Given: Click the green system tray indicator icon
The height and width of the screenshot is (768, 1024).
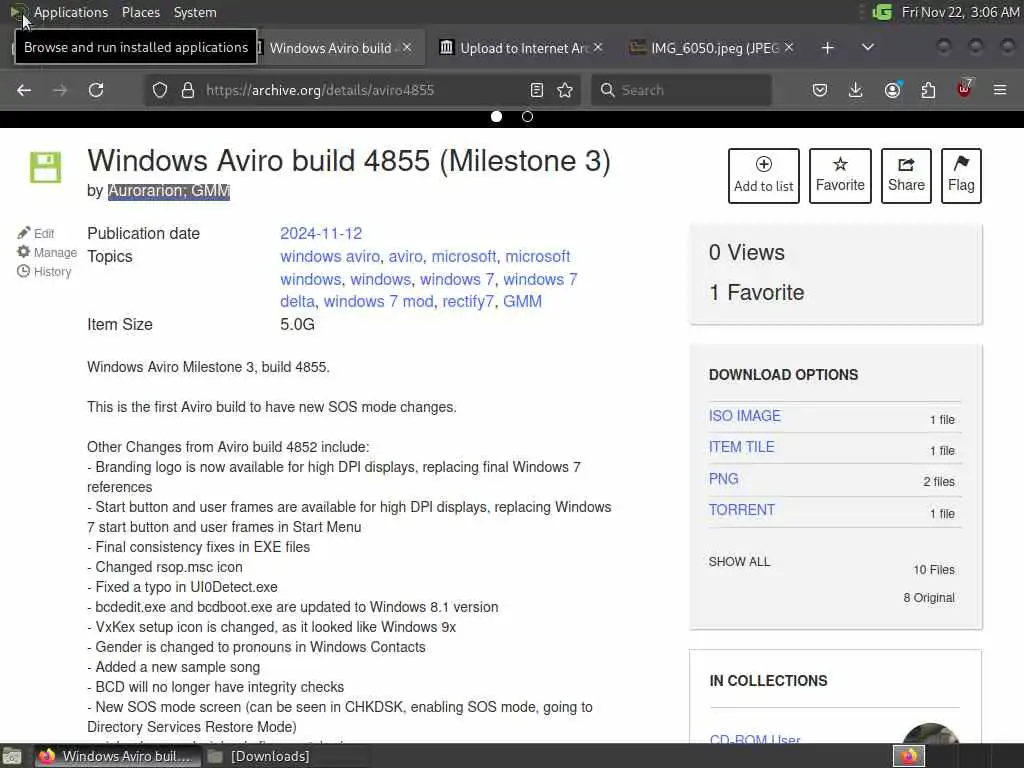Looking at the screenshot, I should coord(882,12).
